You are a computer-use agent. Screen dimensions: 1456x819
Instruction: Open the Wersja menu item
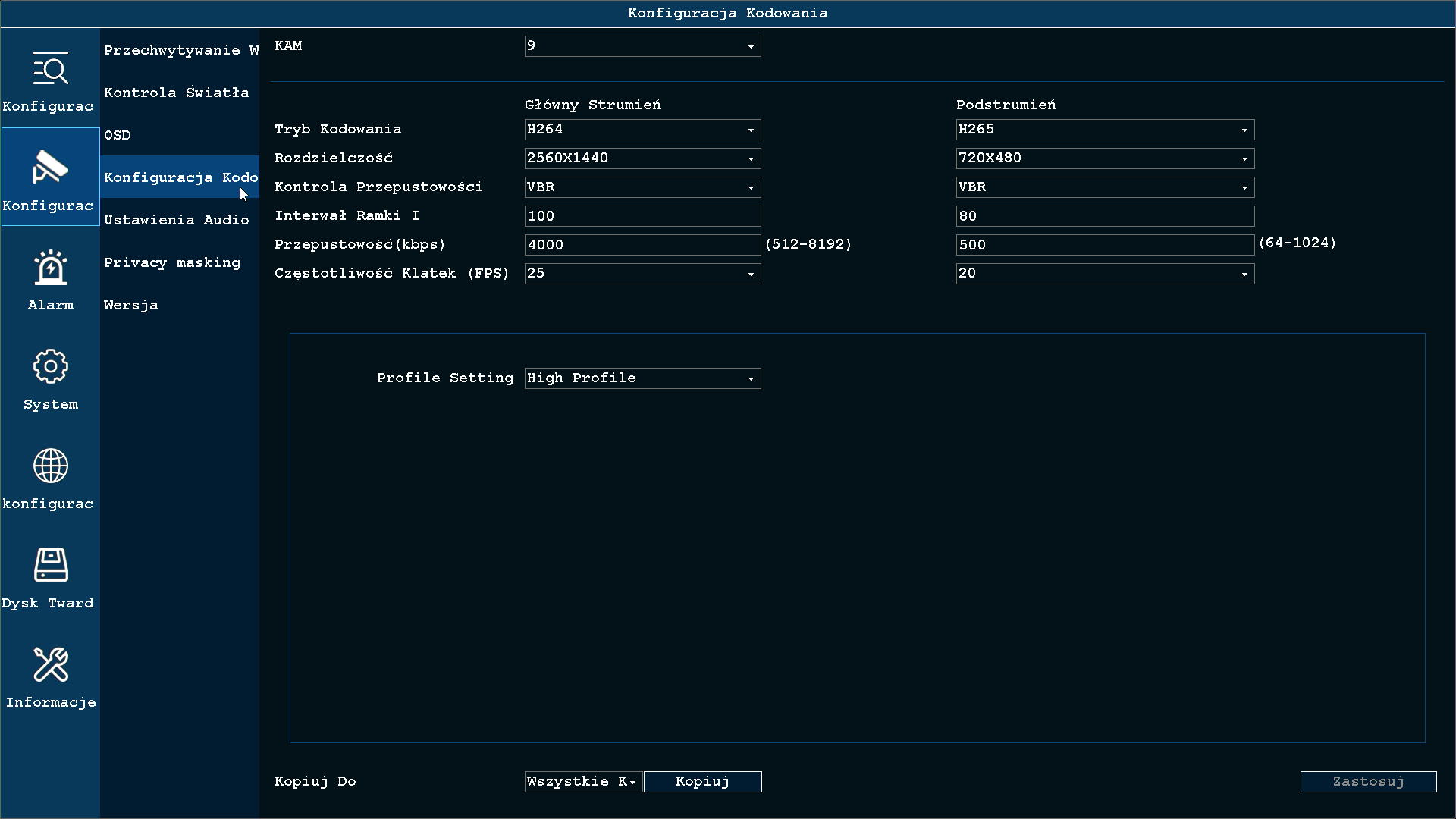180,305
